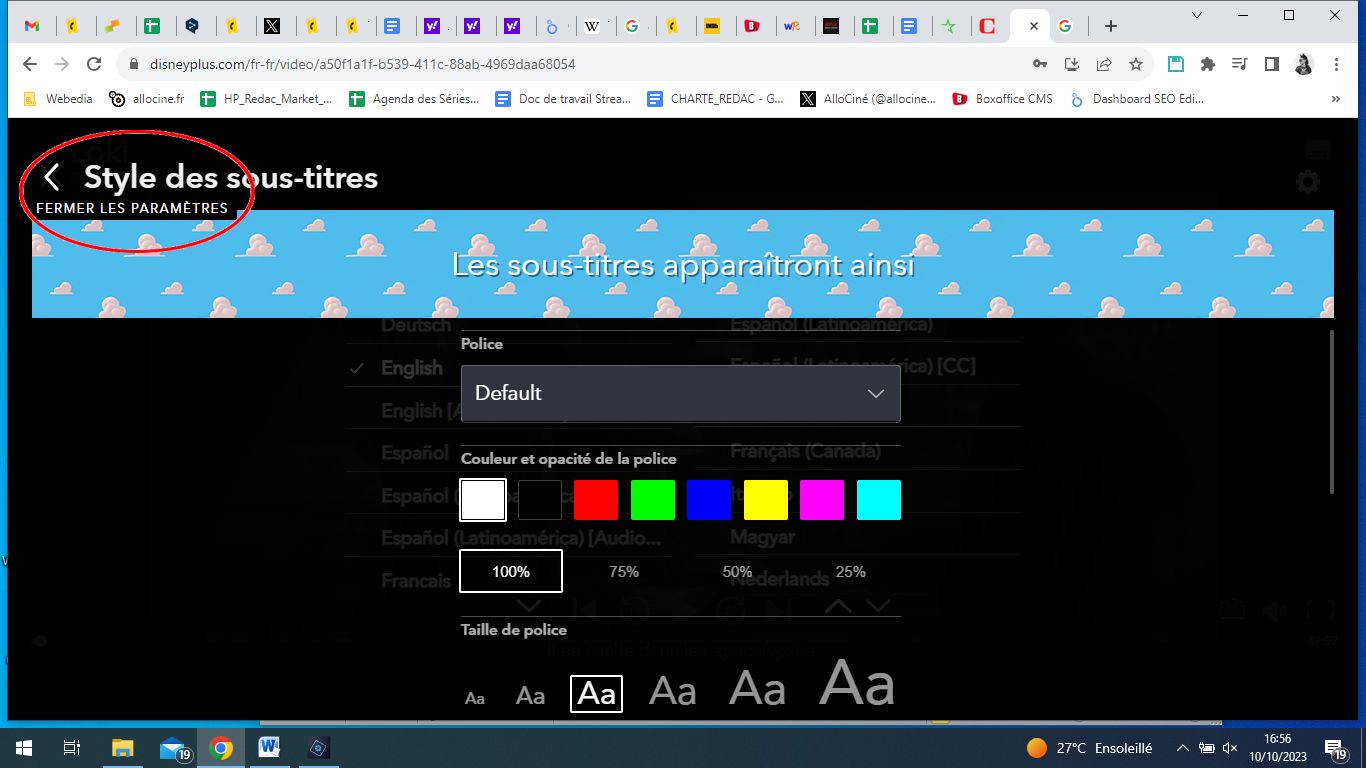Screen dimensions: 1366x768
Task: Set font opacity to 50%
Action: click(x=737, y=571)
